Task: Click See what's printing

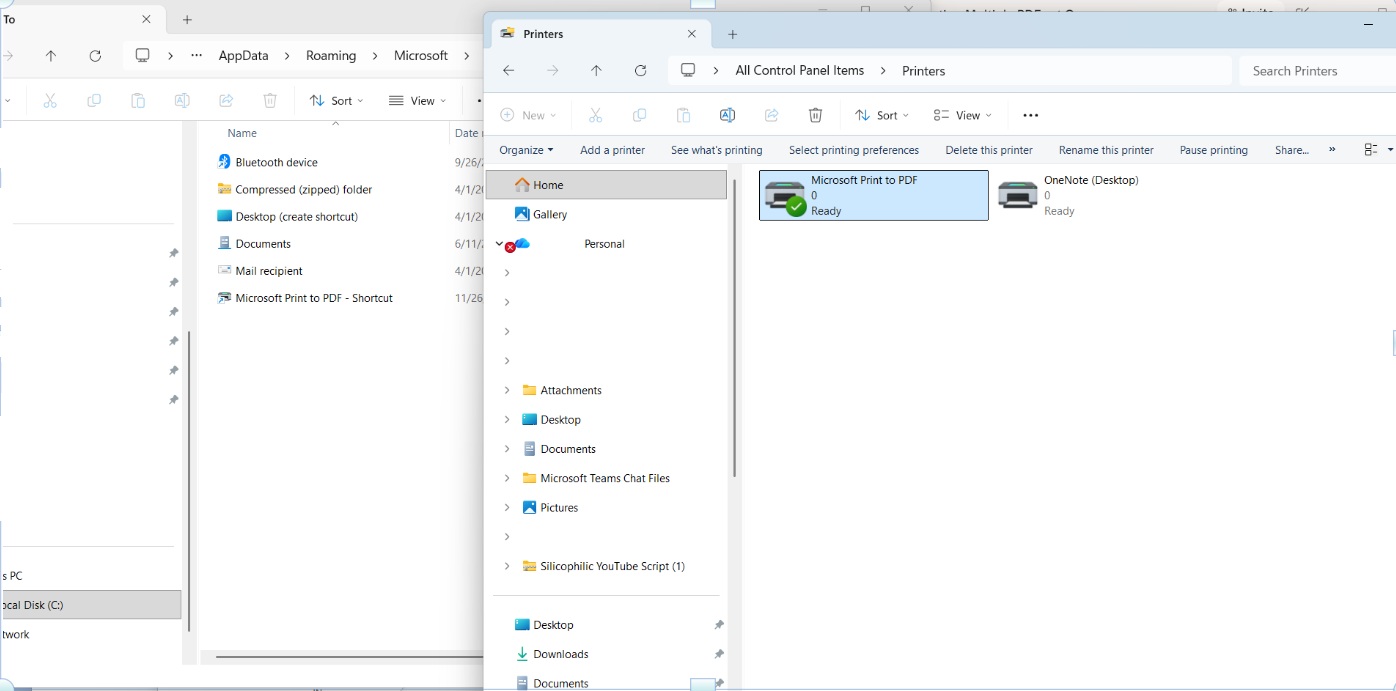Action: pos(716,150)
